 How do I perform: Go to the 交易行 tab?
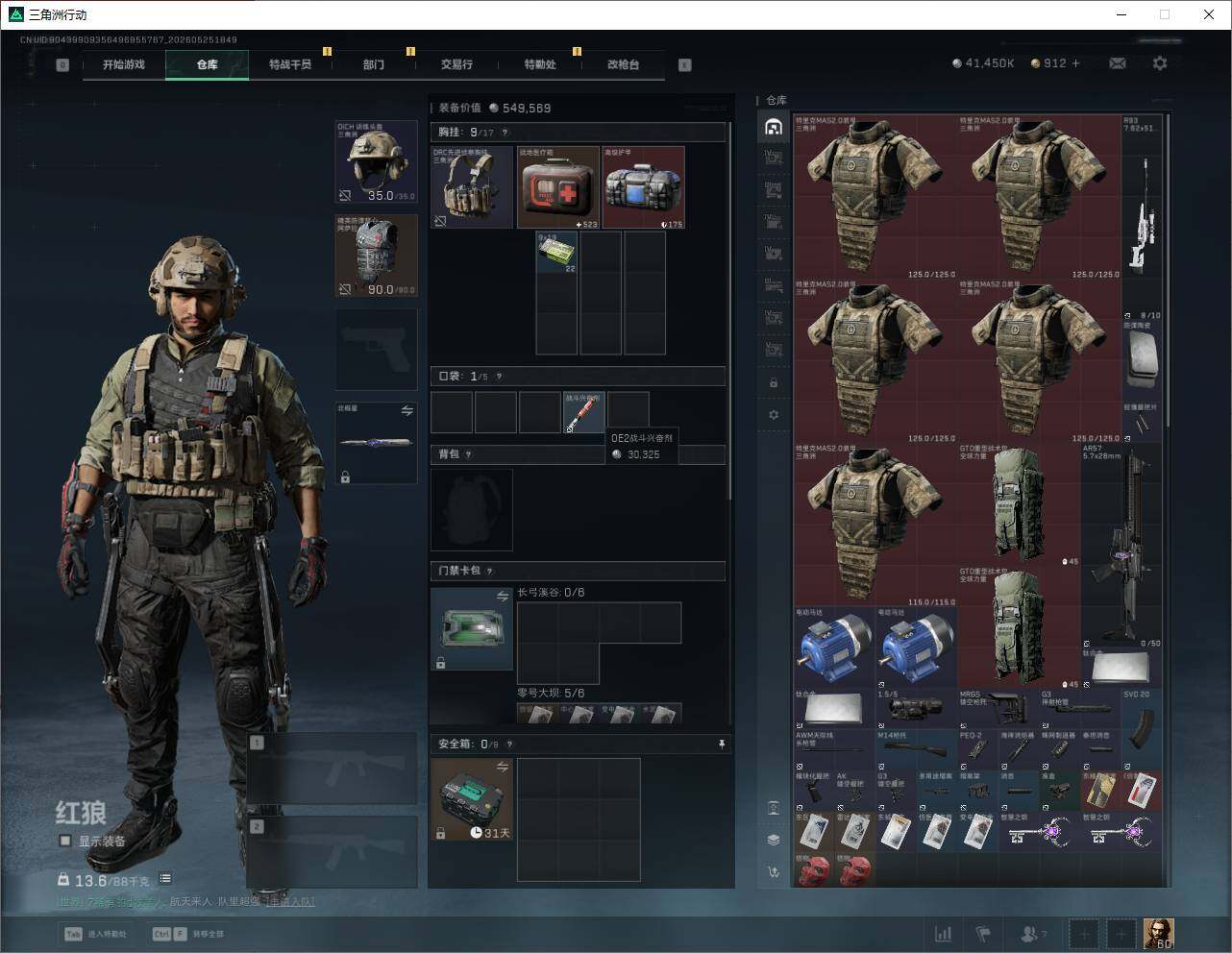(x=457, y=65)
